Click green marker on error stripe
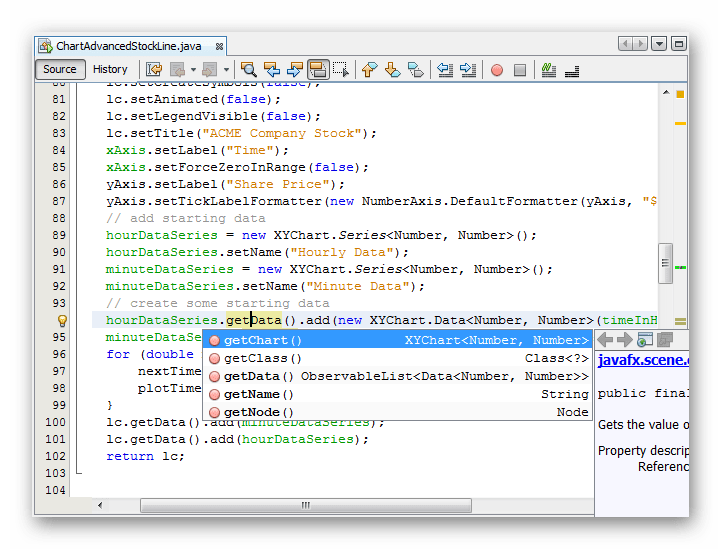Screen dimensions: 721x549 [x=680, y=267]
